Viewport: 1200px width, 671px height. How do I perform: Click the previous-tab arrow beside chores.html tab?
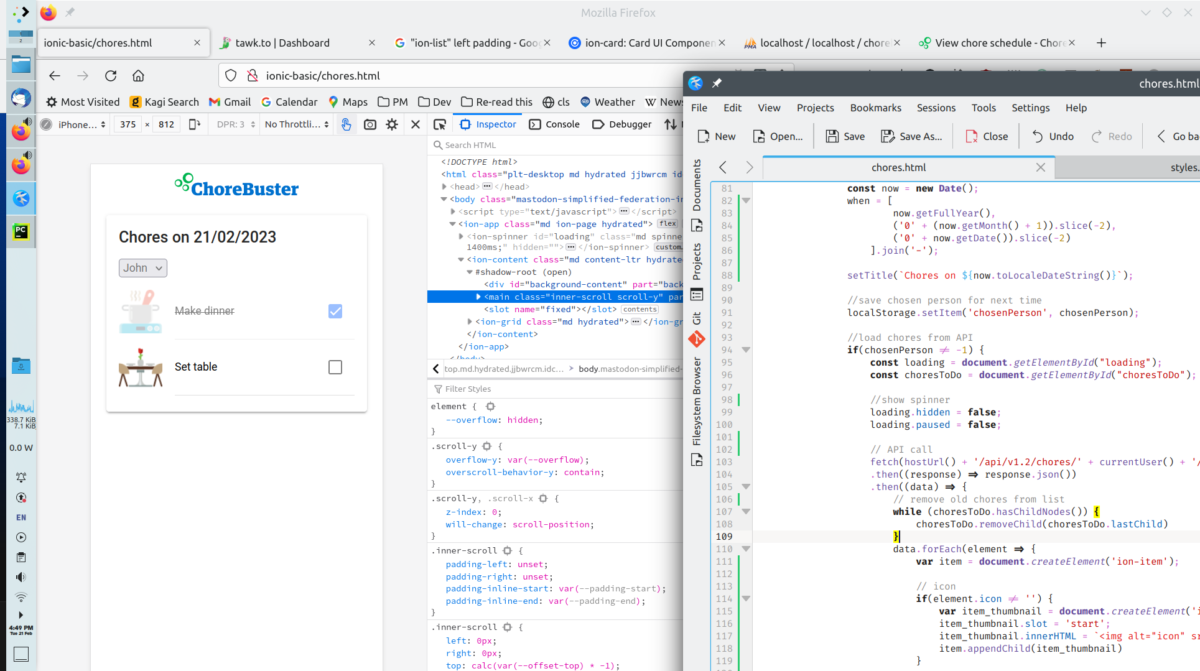[722, 168]
